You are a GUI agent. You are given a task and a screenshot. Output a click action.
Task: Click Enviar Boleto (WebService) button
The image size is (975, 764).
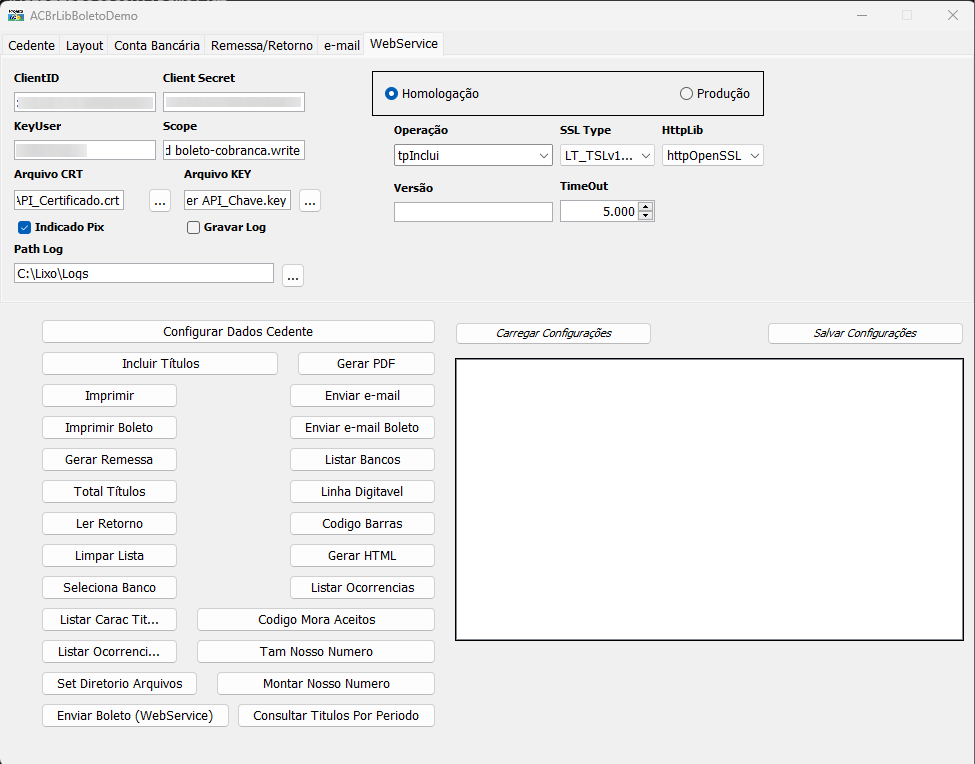click(x=135, y=716)
